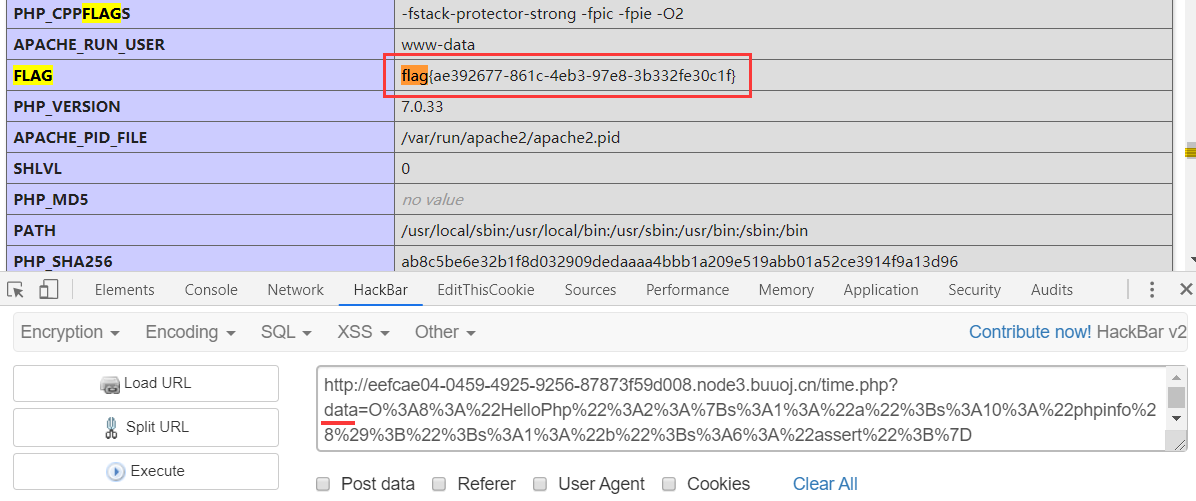Switch to the Sources tab
Image resolution: width=1196 pixels, height=501 pixels.
pos(590,290)
